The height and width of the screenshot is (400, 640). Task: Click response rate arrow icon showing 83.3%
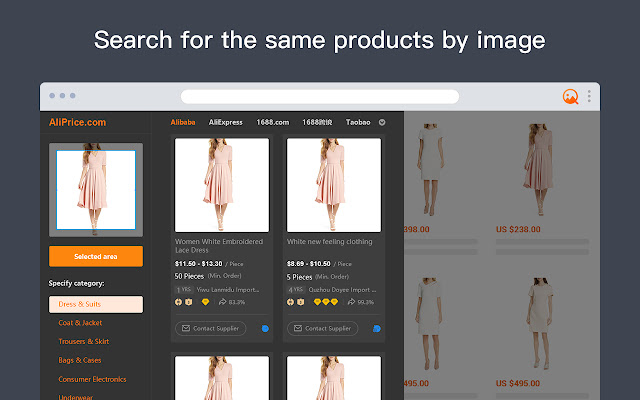click(x=222, y=302)
